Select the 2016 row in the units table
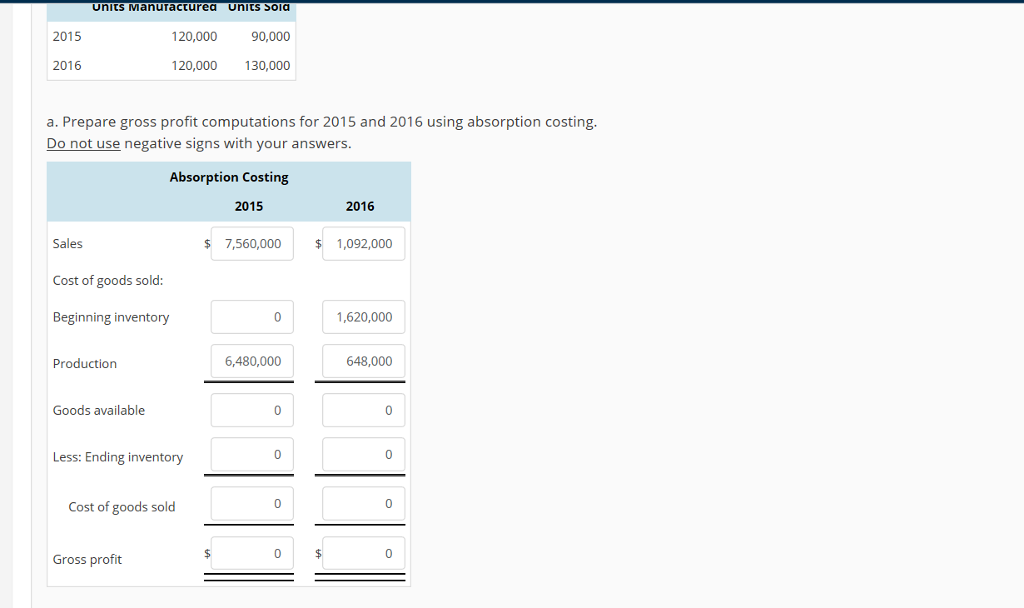Image resolution: width=1024 pixels, height=608 pixels. tap(170, 65)
